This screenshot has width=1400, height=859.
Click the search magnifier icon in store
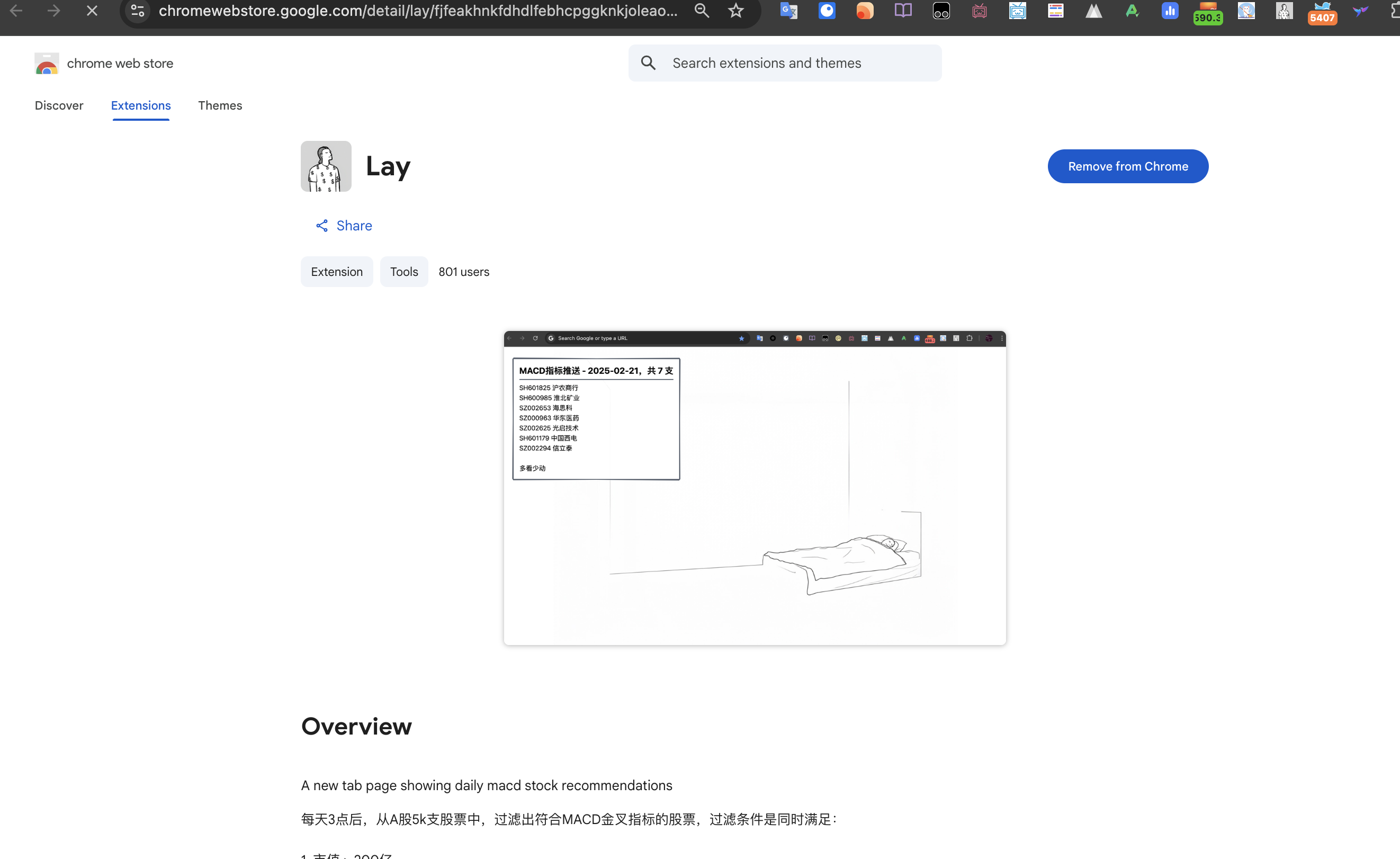click(x=648, y=63)
